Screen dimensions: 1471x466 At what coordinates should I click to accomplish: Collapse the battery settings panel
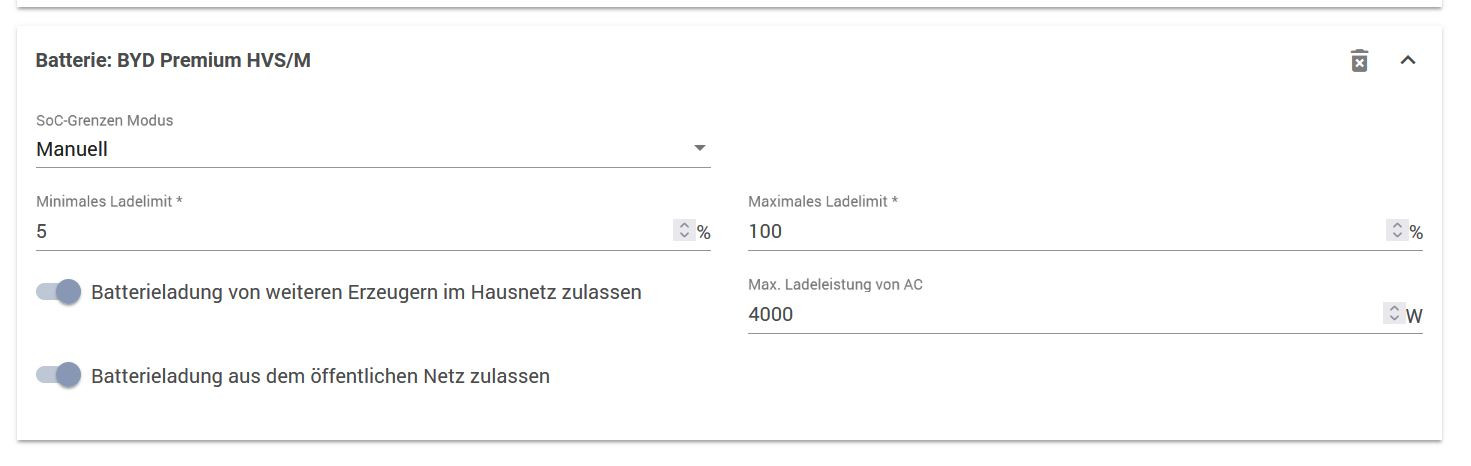(x=1408, y=61)
